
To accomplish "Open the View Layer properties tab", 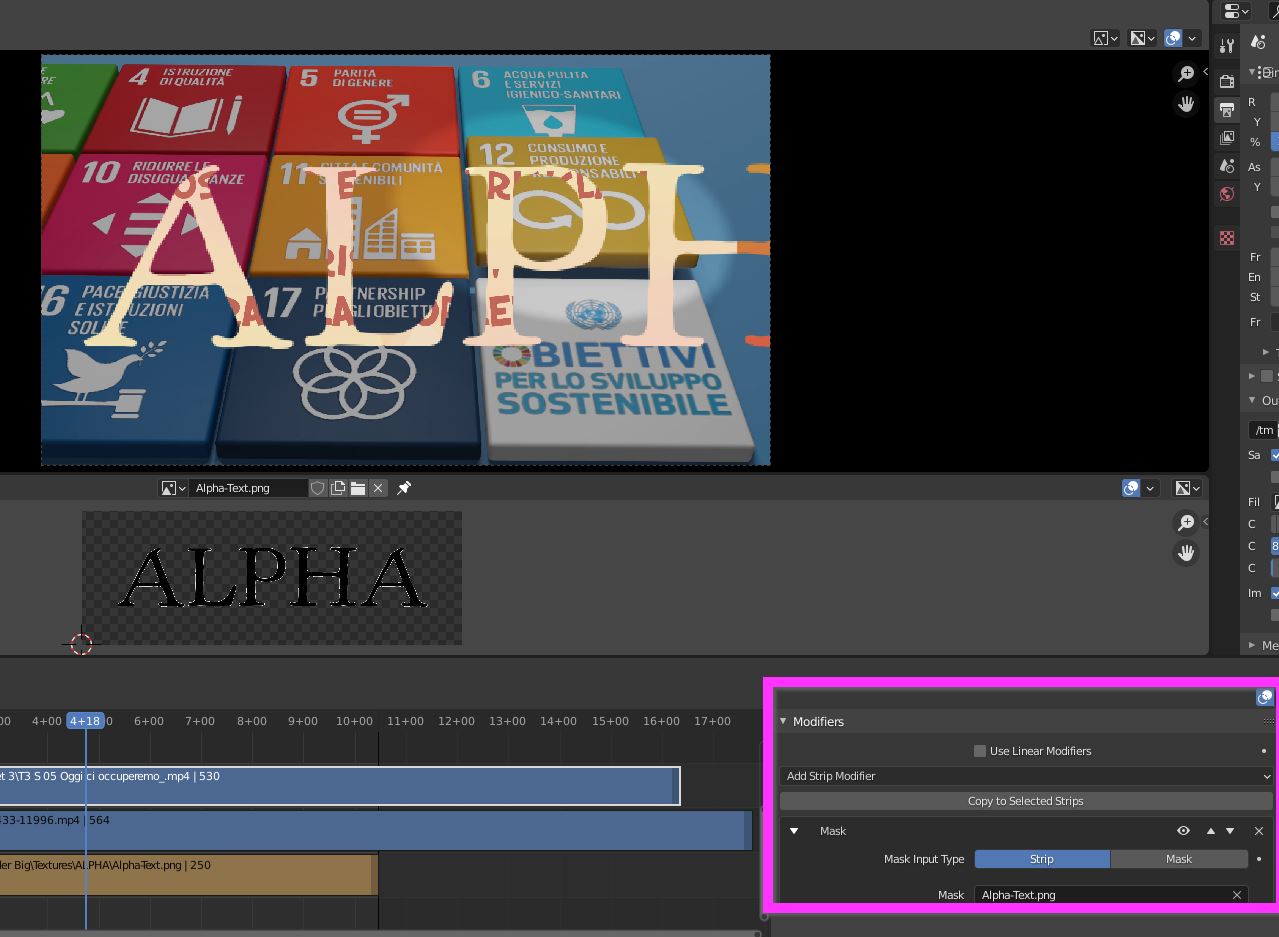I will (x=1227, y=137).
